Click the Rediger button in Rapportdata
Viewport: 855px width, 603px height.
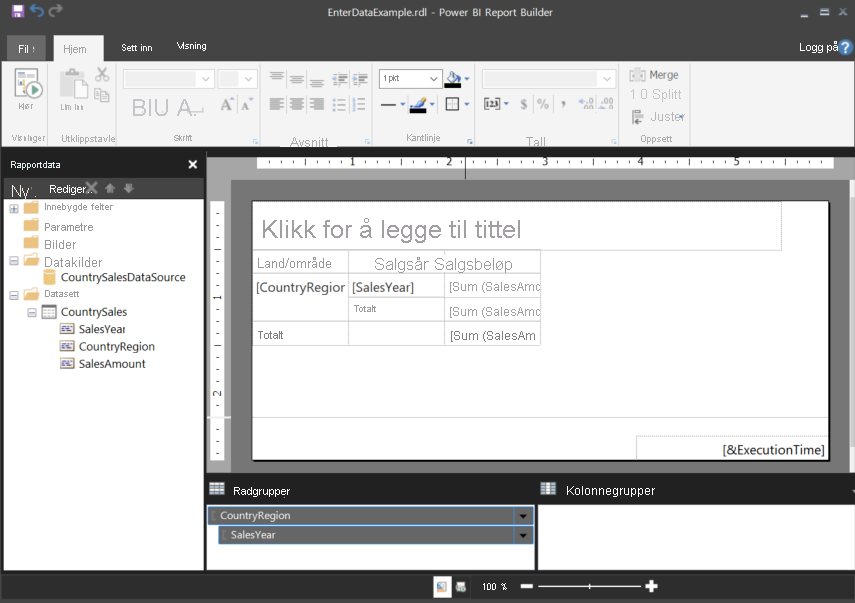pyautogui.click(x=68, y=189)
